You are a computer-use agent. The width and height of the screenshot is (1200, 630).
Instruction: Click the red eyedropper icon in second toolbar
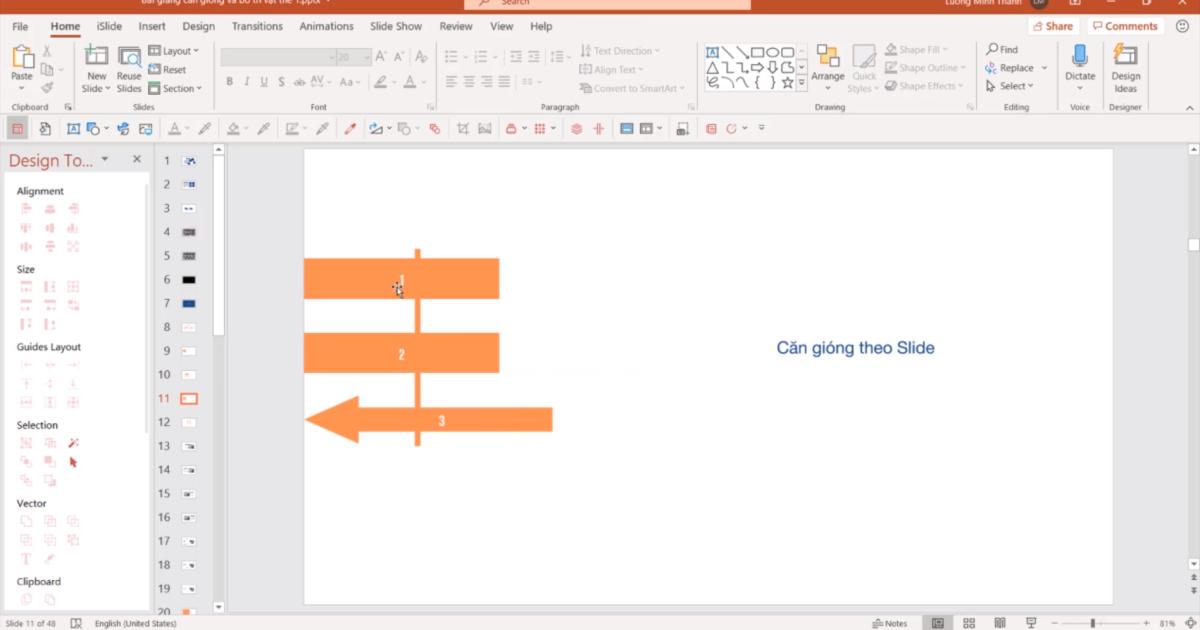pos(350,128)
